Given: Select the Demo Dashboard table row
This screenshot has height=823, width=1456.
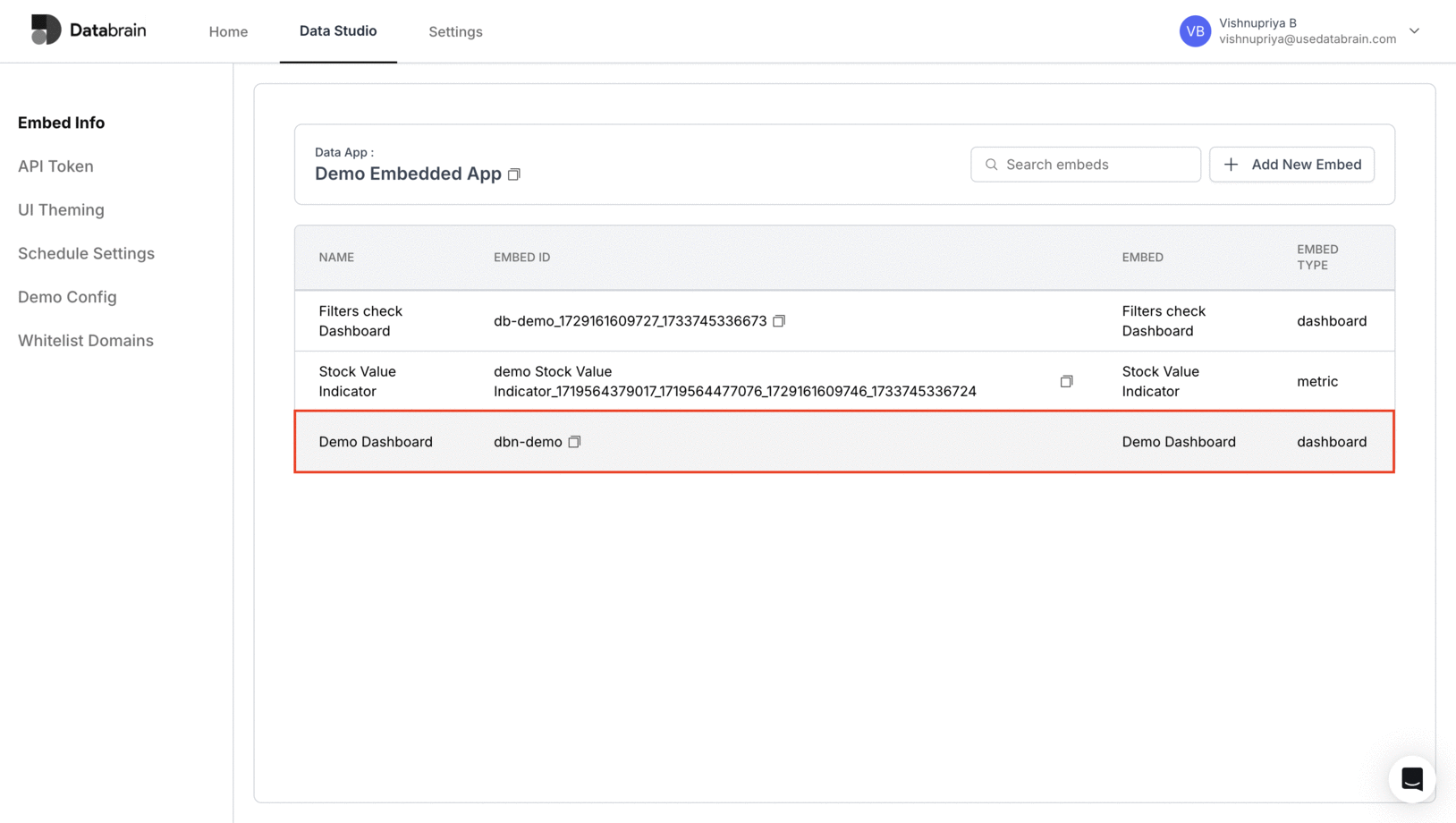Looking at the screenshot, I should (843, 441).
